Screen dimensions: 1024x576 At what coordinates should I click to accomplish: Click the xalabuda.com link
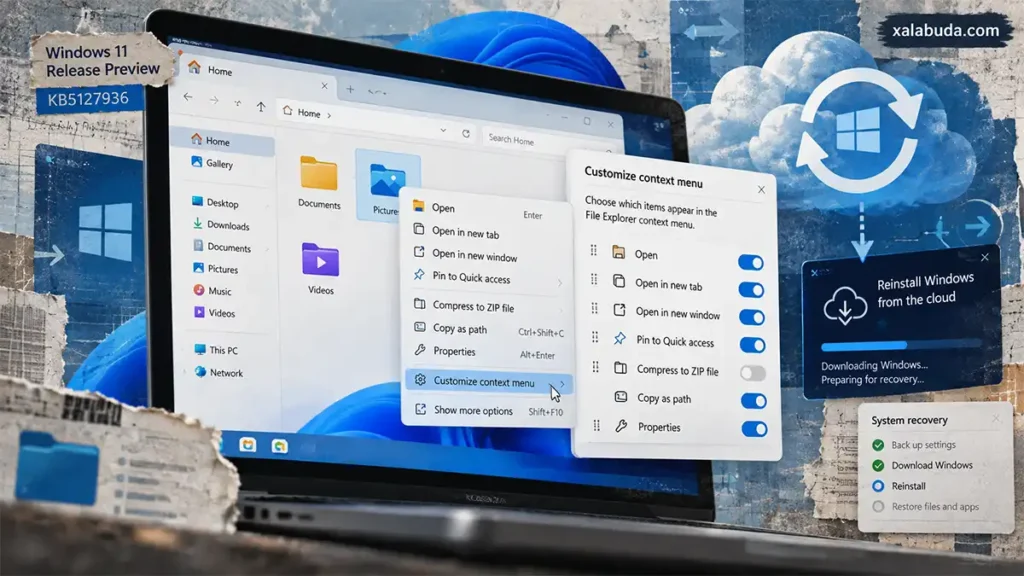tap(945, 30)
